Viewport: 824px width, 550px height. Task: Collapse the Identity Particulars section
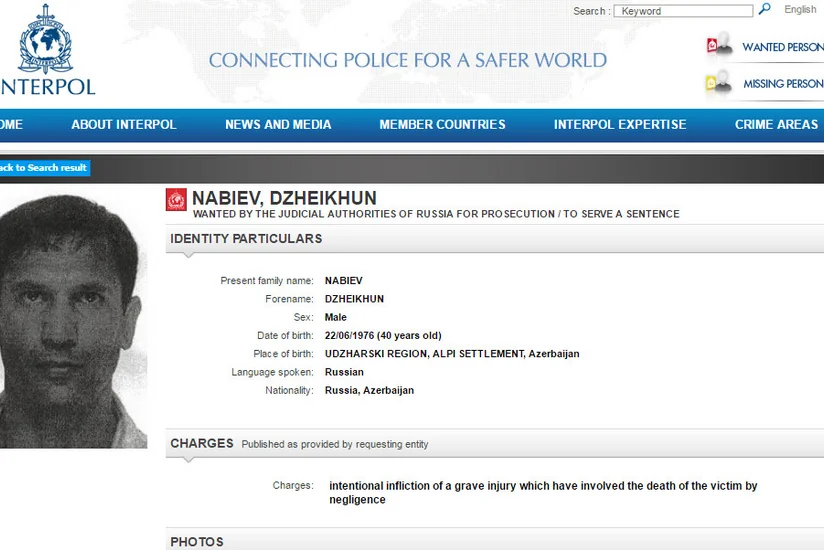246,239
